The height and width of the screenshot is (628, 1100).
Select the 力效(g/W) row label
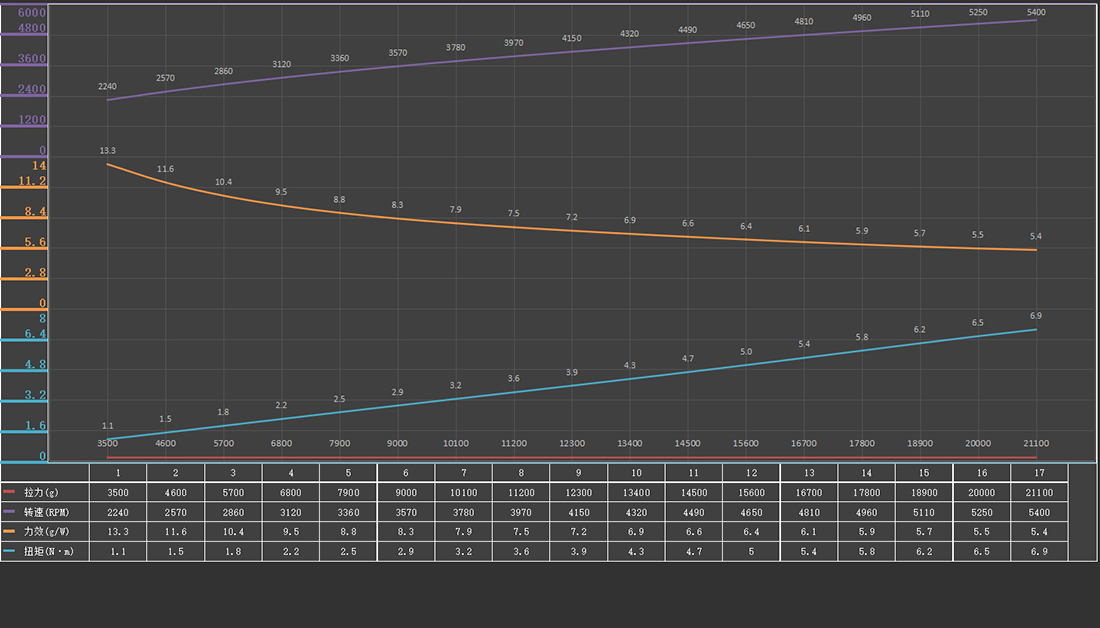tap(47, 531)
